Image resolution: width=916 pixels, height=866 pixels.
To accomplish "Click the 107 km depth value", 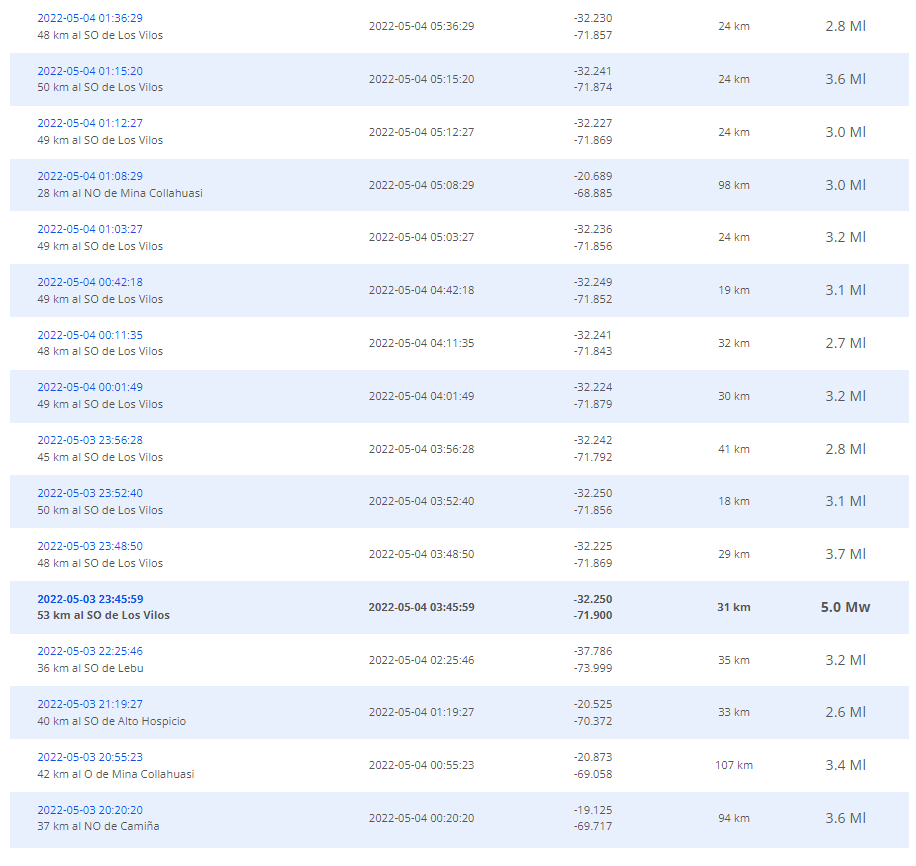I will pos(734,765).
